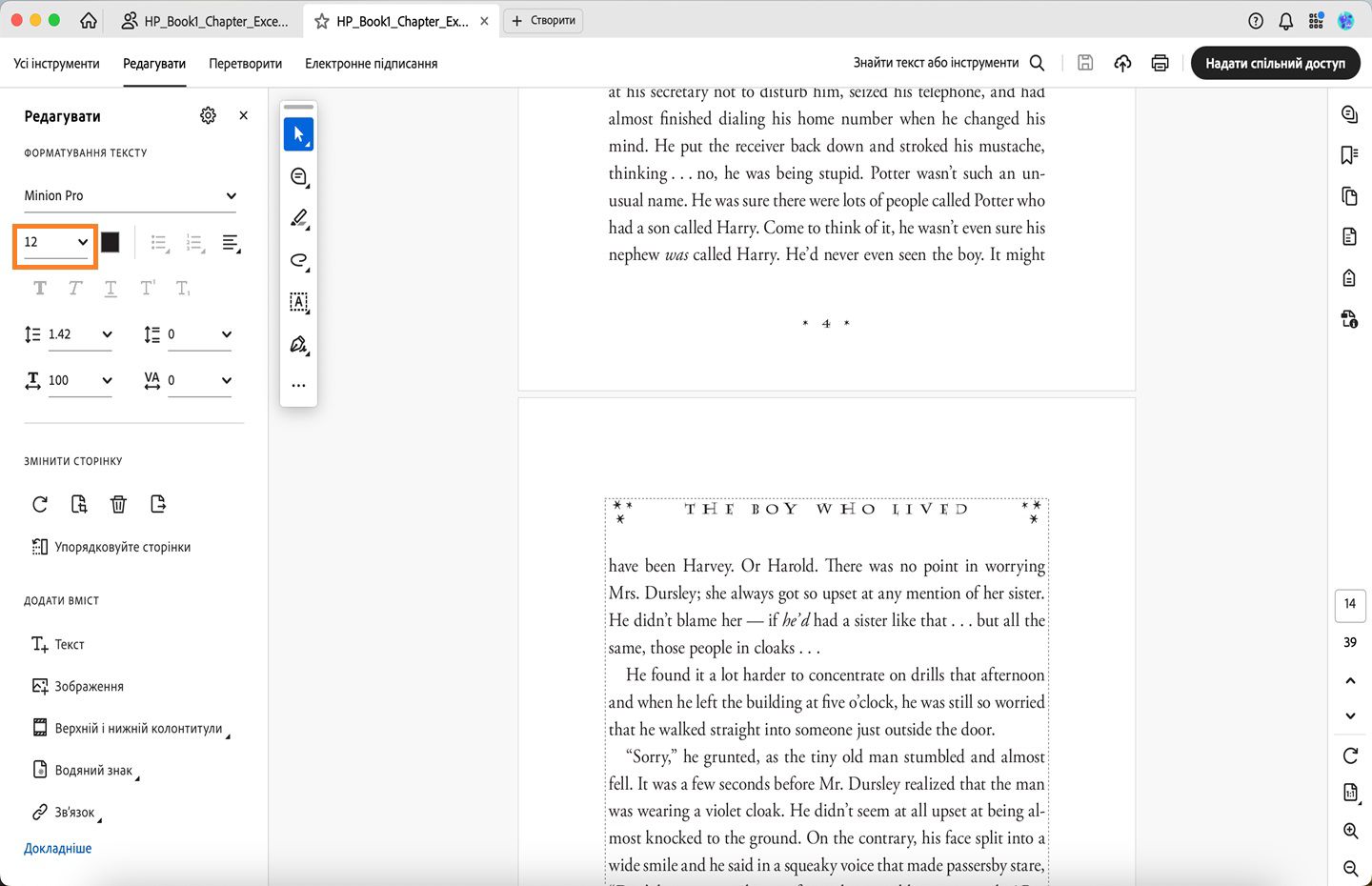Screen dimensions: 1372x886
Task: Upload the file to cloud
Action: [x=1123, y=63]
